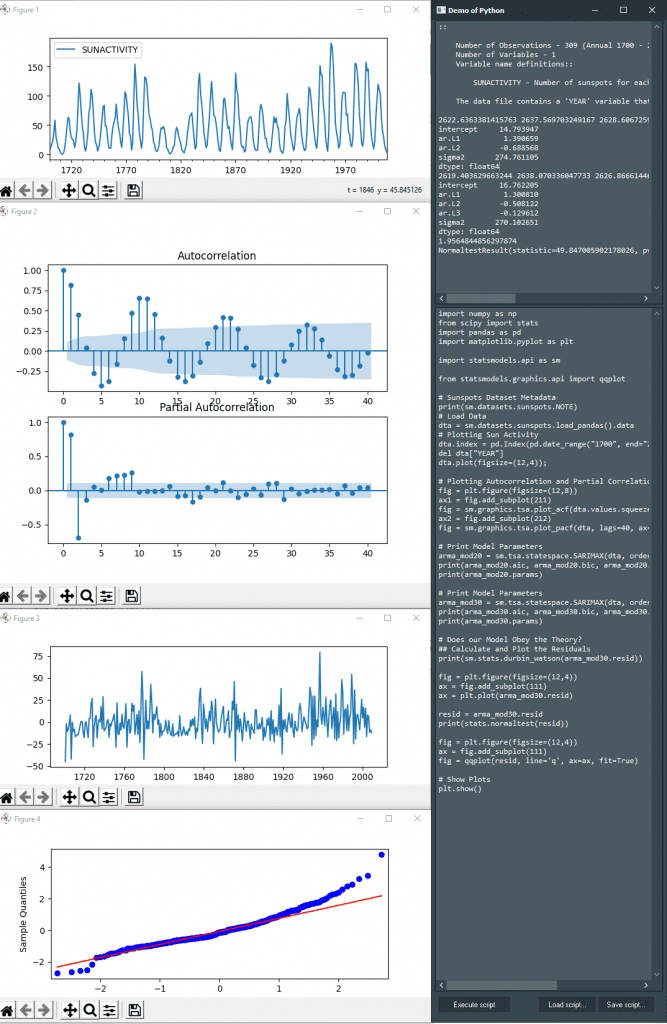The height and width of the screenshot is (1024, 667).
Task: Open Configure subplots in Figure 1
Action: click(108, 191)
